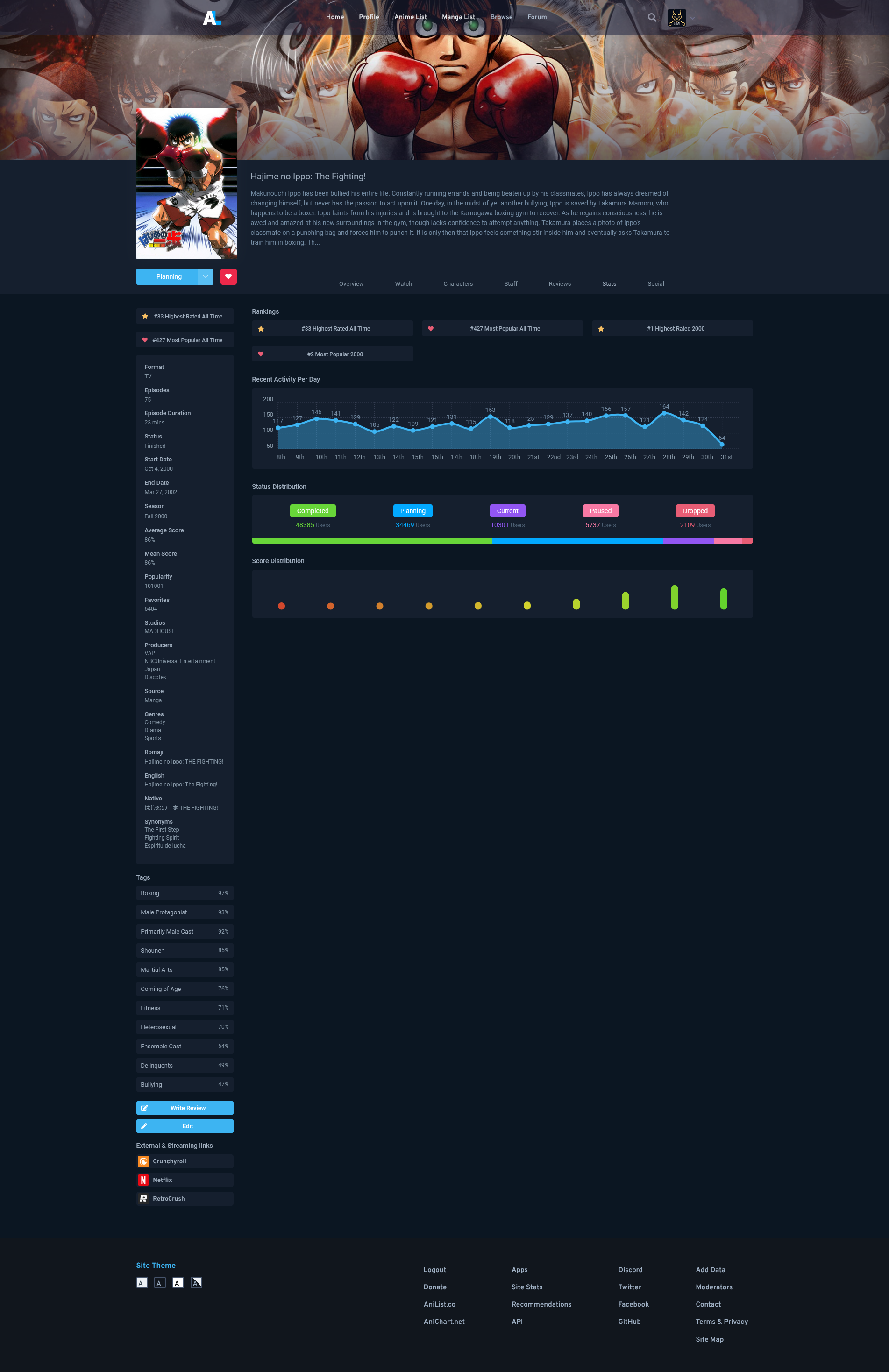889x1372 pixels.
Task: Switch to the Social tab
Action: tap(655, 283)
